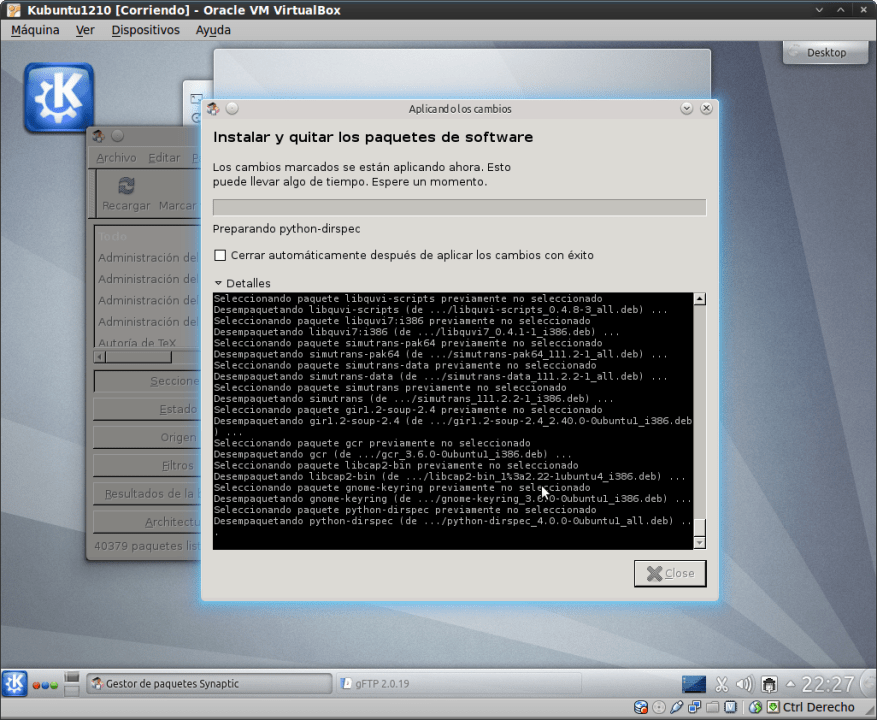877x720 pixels.
Task: Click terminal output scrollbar up arrow
Action: (699, 298)
